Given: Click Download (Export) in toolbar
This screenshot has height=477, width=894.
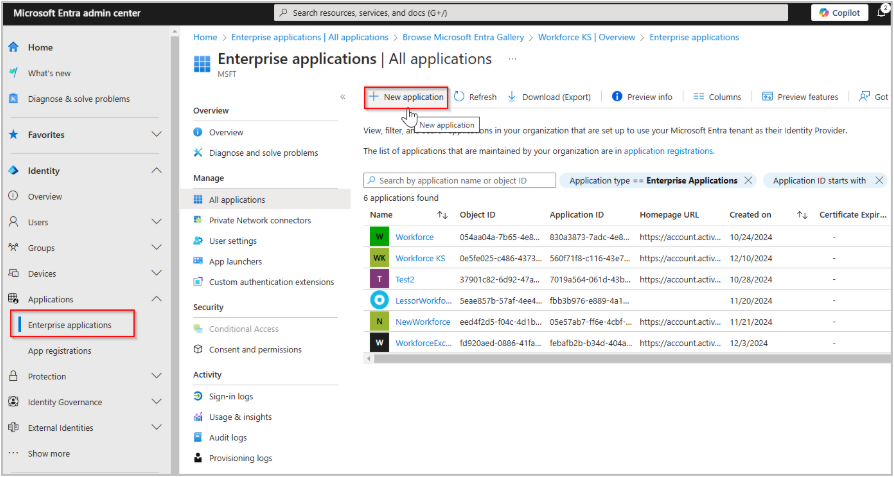Looking at the screenshot, I should (x=549, y=97).
